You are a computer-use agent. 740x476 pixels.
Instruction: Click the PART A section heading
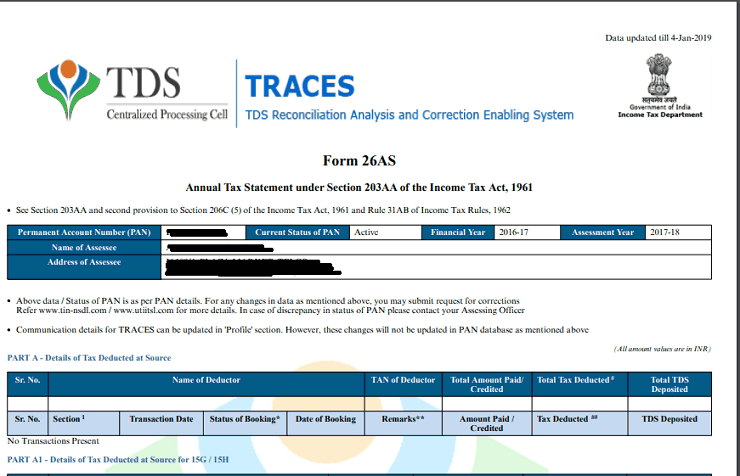[x=89, y=358]
